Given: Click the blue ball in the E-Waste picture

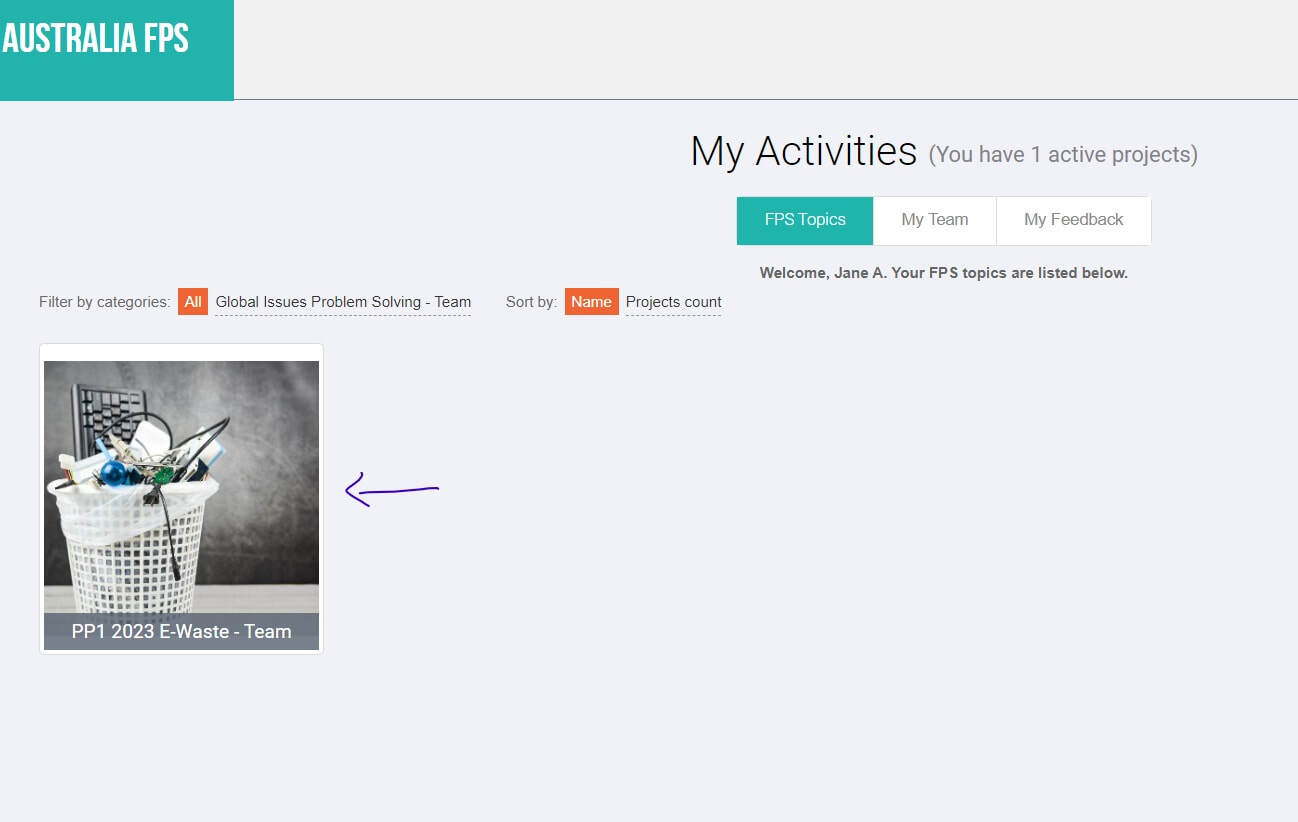Looking at the screenshot, I should click(113, 472).
